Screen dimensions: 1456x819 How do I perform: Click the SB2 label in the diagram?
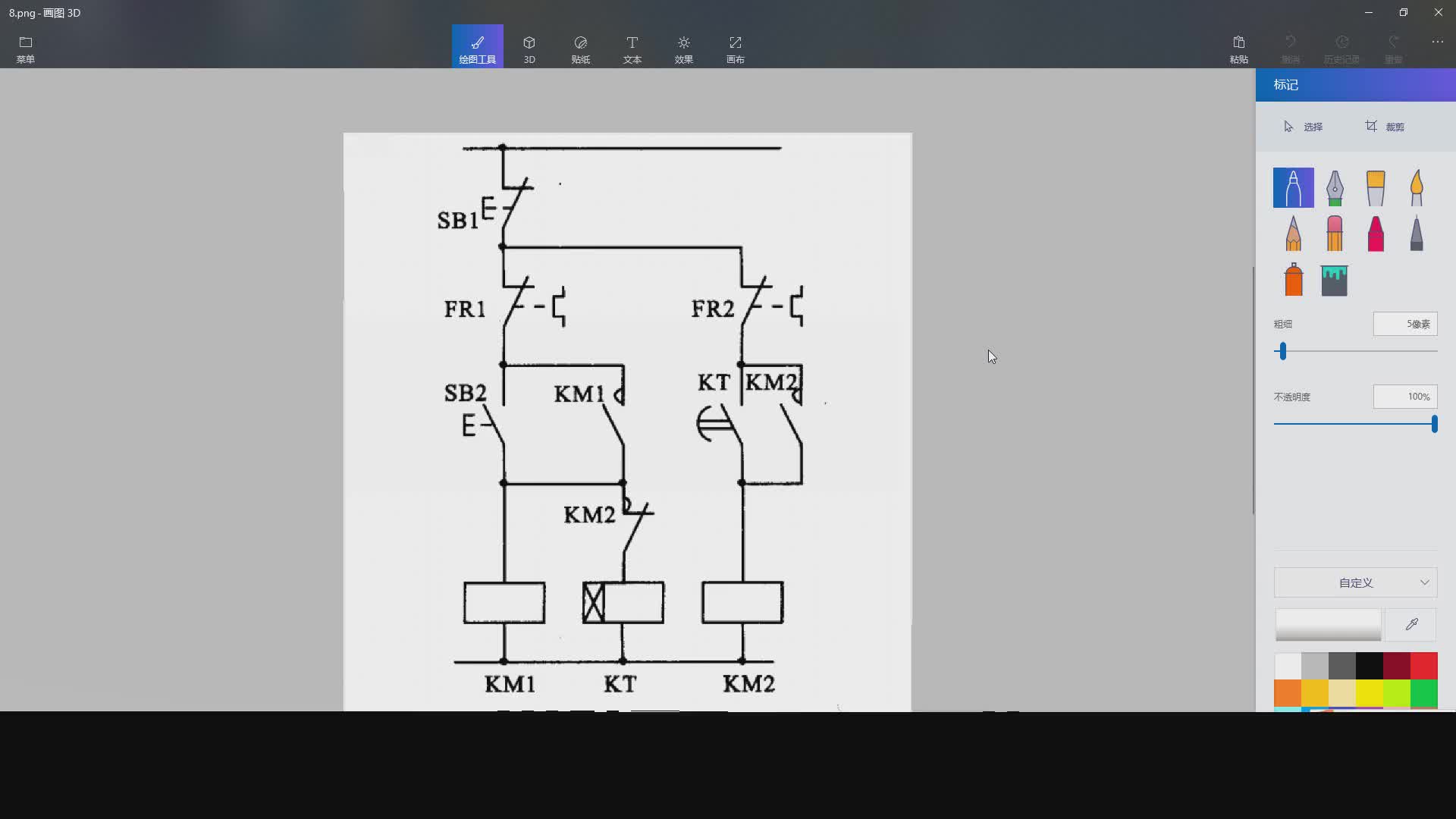click(465, 394)
